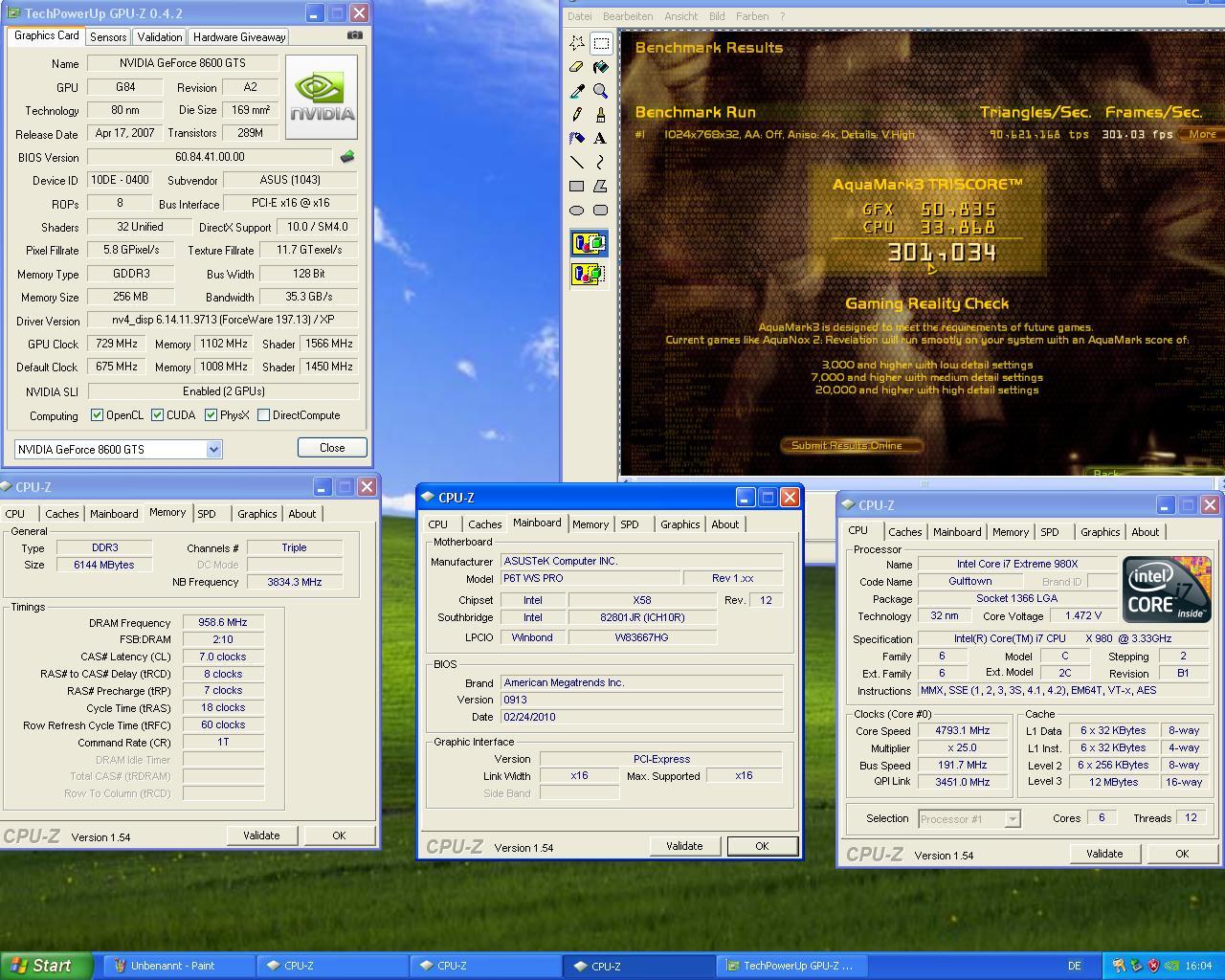Viewport: 1225px width, 980px height.
Task: Select the Pick Color eyedropper tool
Action: click(577, 91)
